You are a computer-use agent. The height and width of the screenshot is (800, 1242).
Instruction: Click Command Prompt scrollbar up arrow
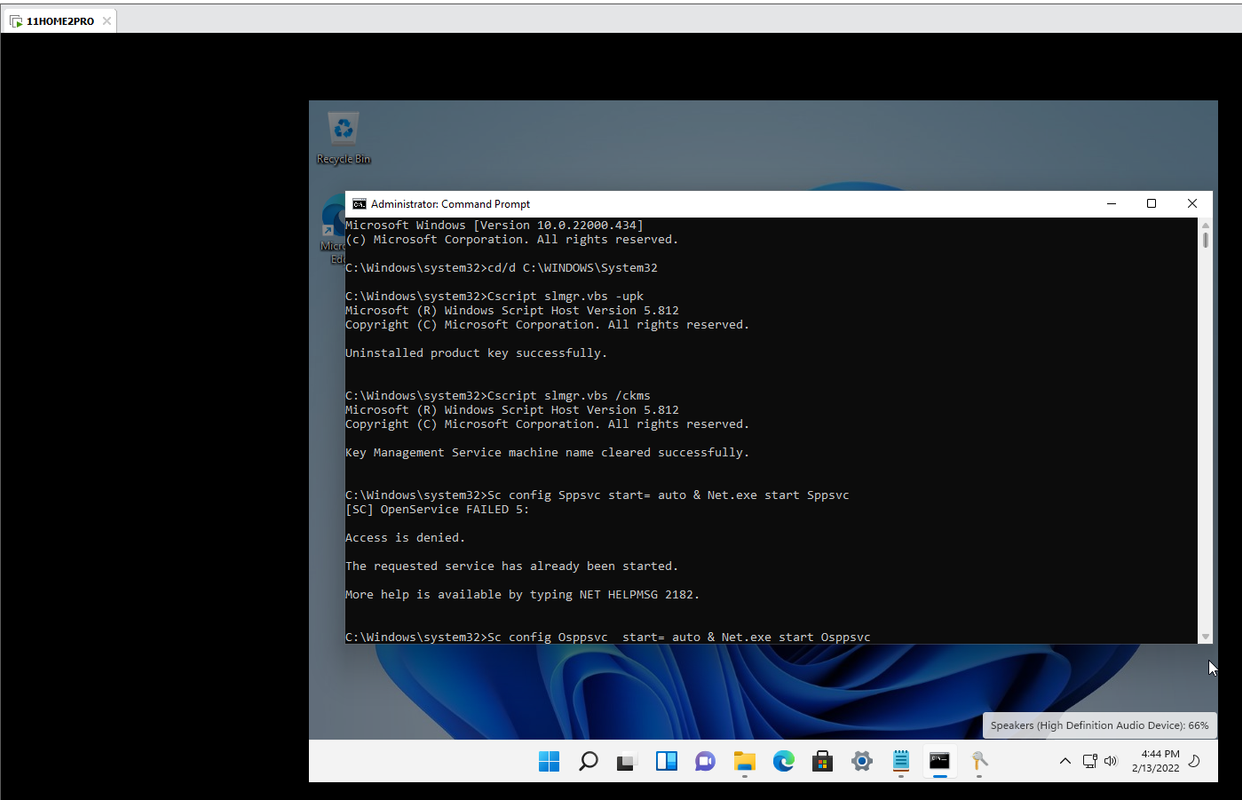1205,225
